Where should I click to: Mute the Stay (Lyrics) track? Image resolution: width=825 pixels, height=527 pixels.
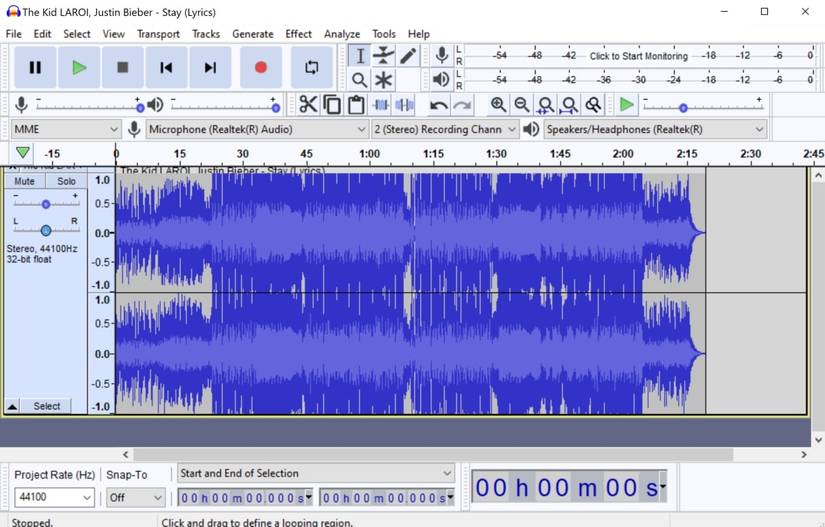(24, 181)
